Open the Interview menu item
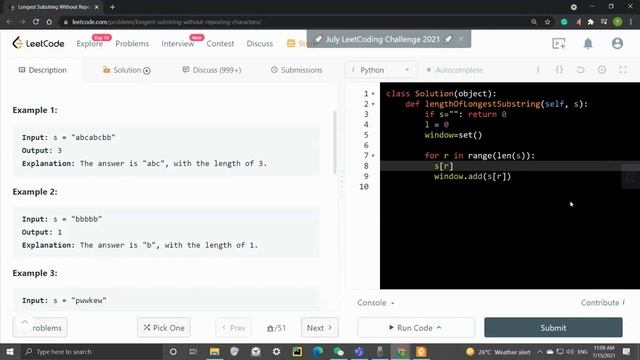This screenshot has width=640, height=360. point(178,44)
